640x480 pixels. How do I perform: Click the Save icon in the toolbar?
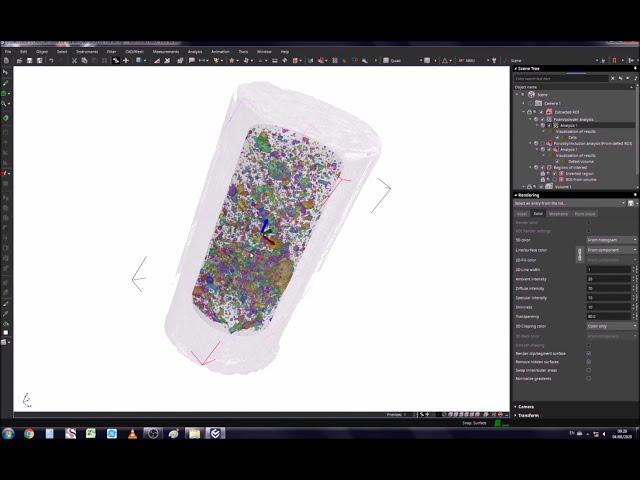29,60
